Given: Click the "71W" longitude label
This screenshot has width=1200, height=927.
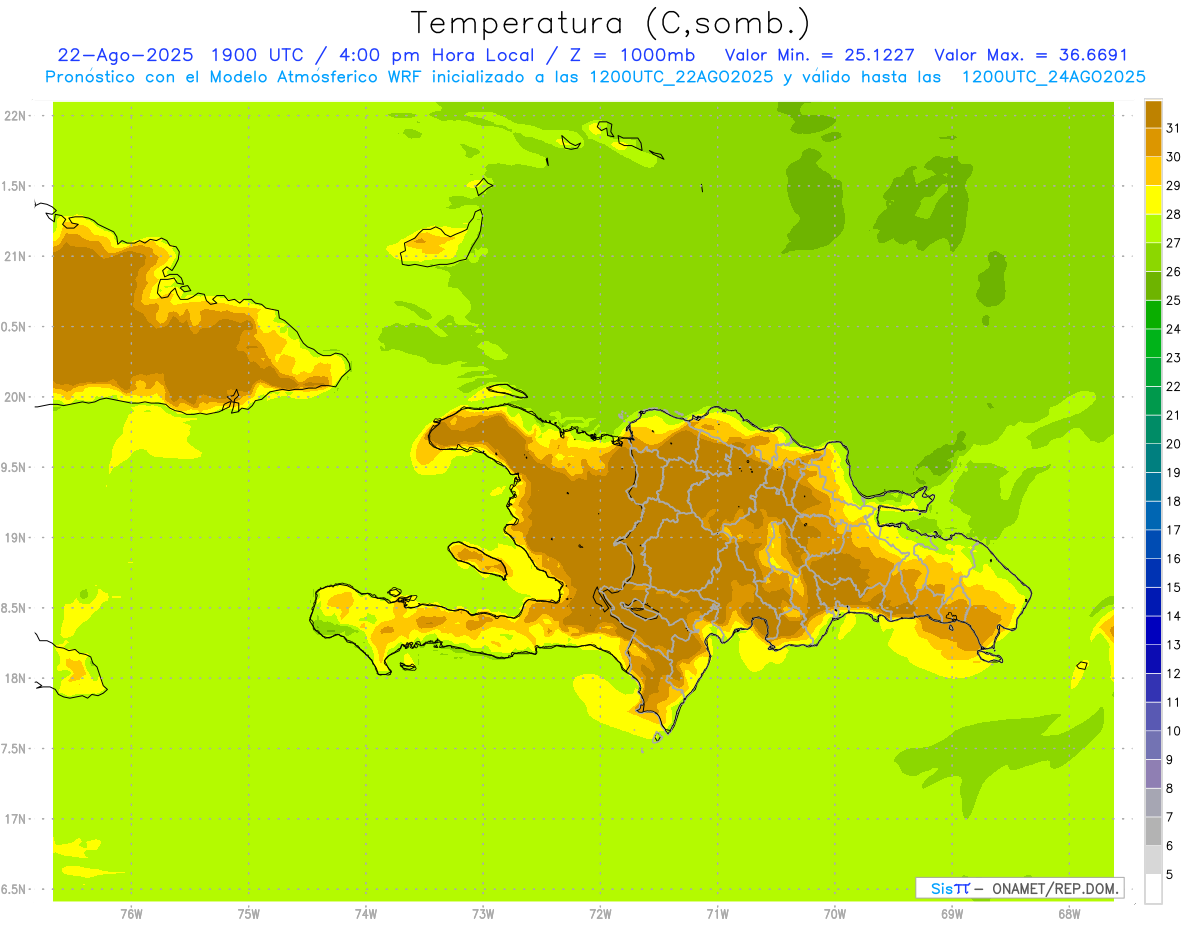Looking at the screenshot, I should coord(717,914).
